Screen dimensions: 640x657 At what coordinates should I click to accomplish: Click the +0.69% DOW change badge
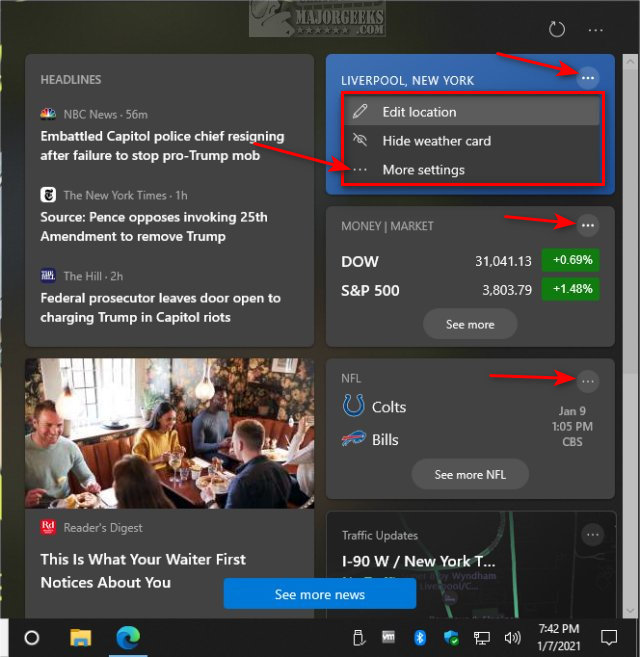click(x=571, y=260)
